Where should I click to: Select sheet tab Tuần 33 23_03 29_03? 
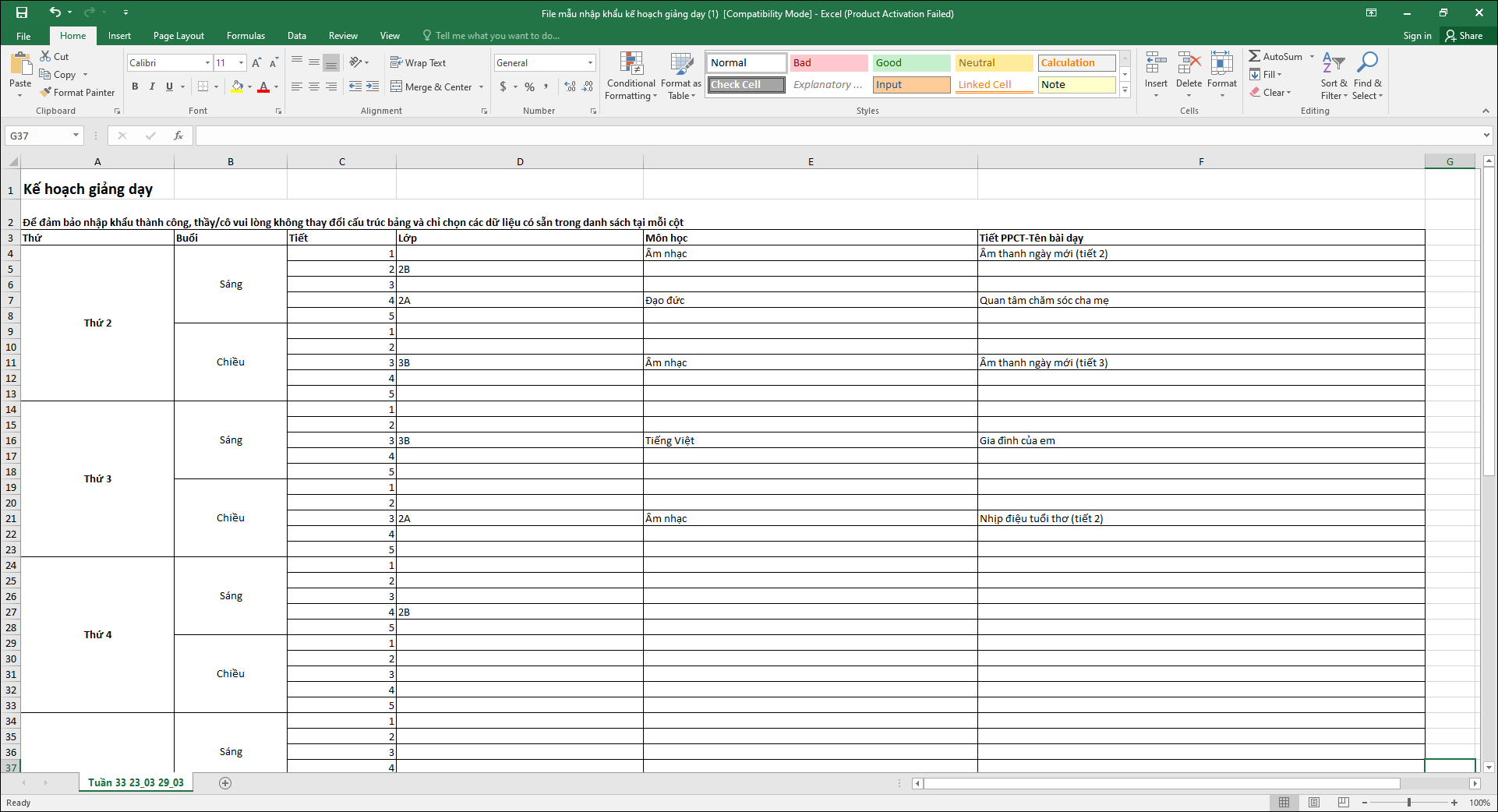[136, 782]
